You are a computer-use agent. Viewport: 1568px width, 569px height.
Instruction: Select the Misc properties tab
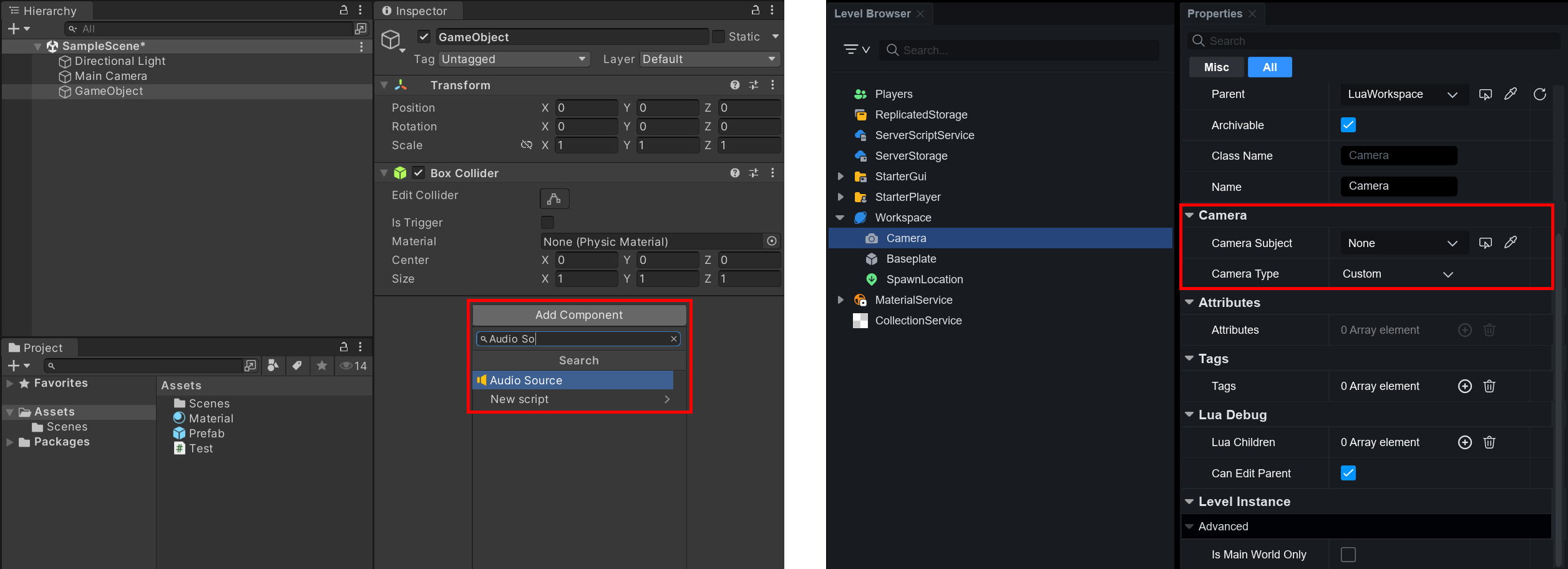[1216, 67]
